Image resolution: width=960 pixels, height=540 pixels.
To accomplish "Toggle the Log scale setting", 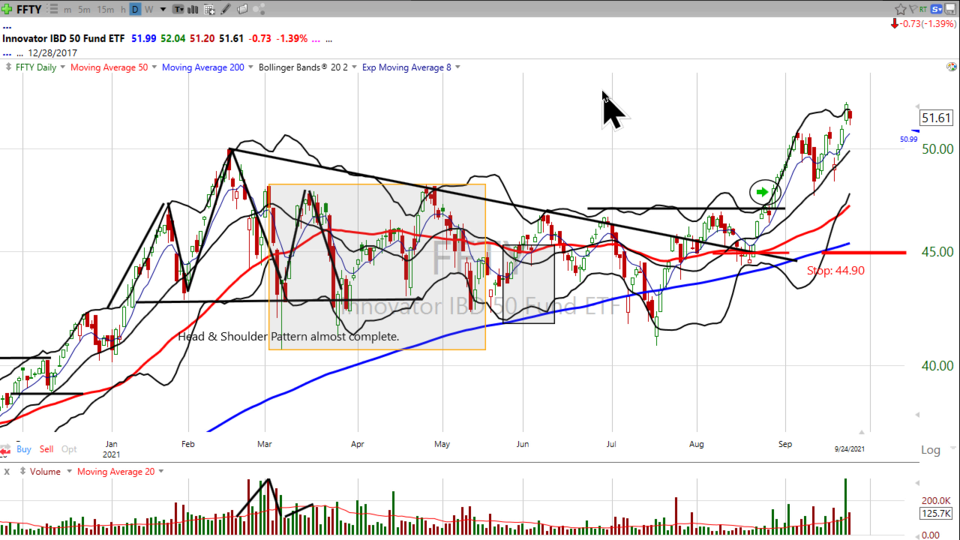I will coord(931,450).
